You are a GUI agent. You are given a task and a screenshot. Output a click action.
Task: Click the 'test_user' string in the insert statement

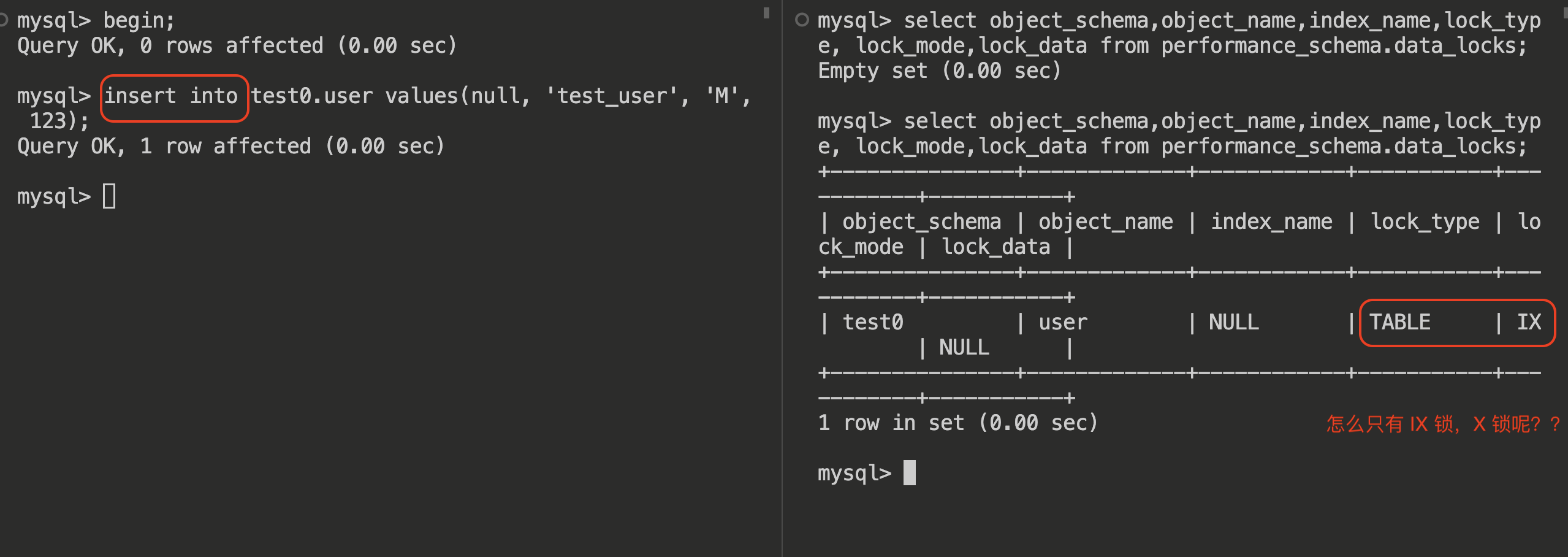(x=617, y=96)
